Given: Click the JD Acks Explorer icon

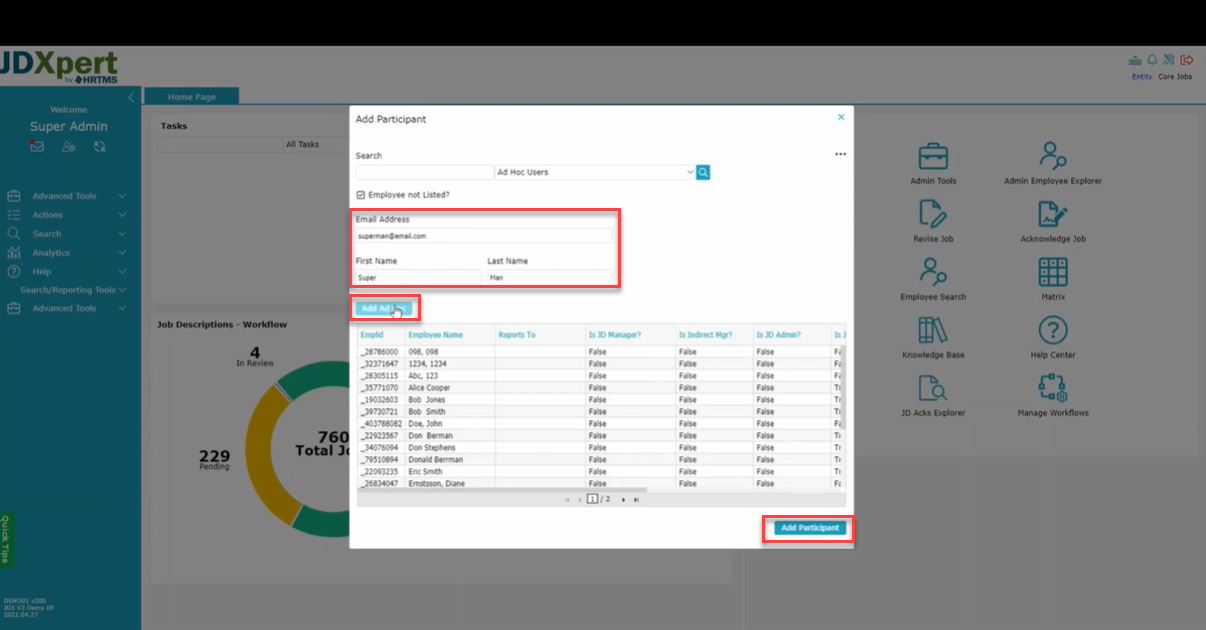Looking at the screenshot, I should 932,388.
